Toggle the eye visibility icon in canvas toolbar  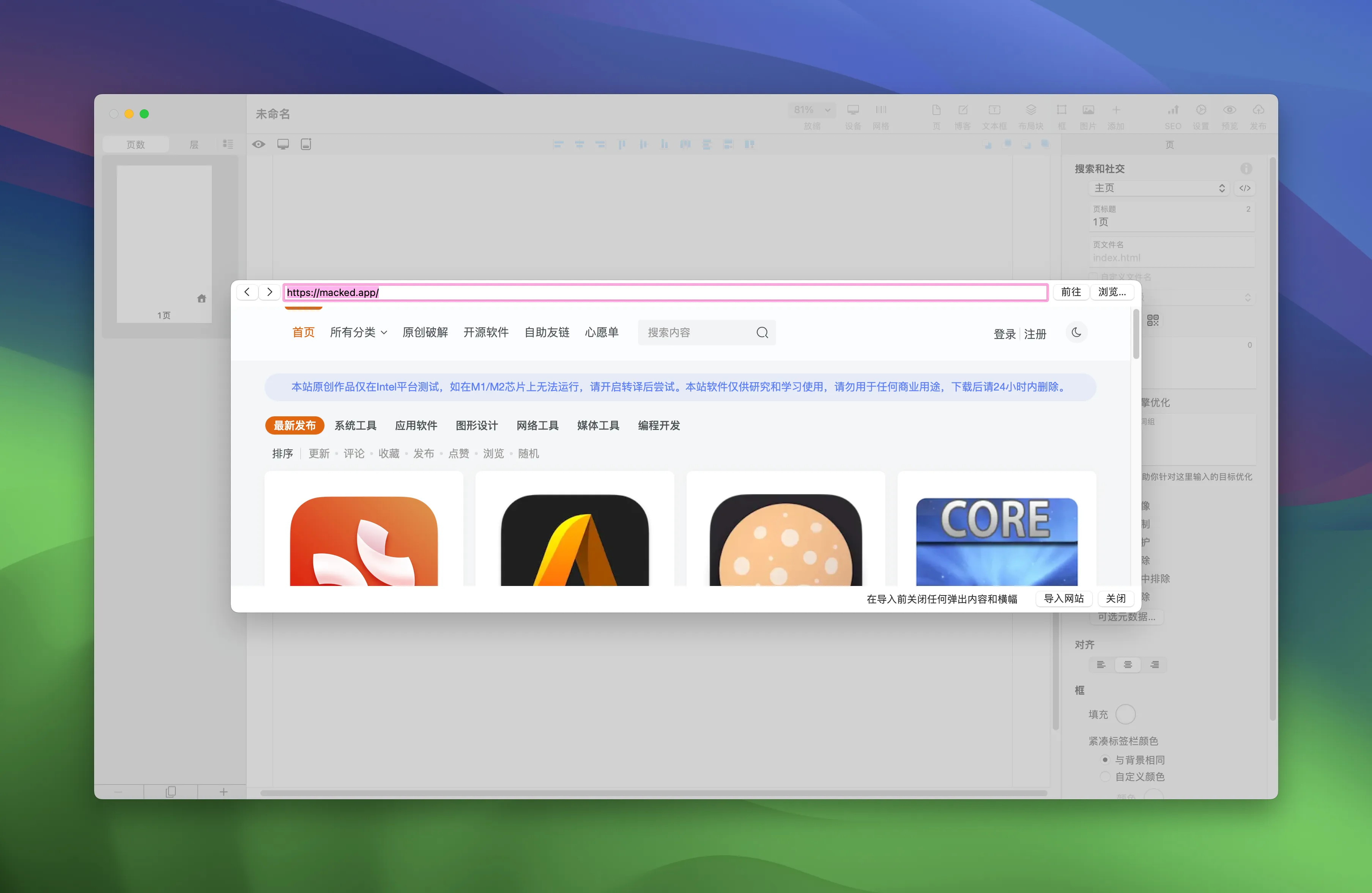point(258,144)
